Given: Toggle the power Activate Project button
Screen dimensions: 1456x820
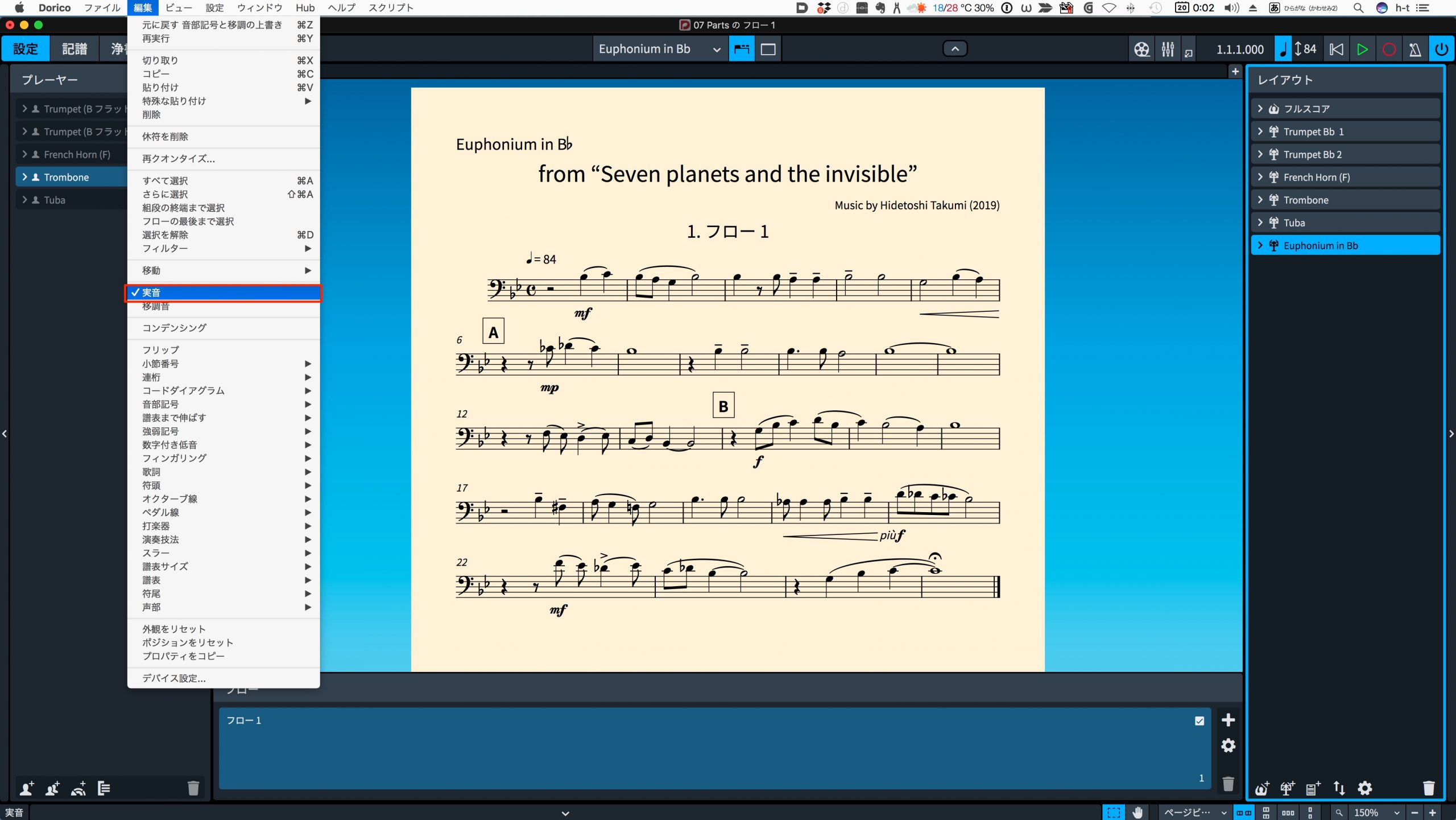Looking at the screenshot, I should [x=1441, y=50].
